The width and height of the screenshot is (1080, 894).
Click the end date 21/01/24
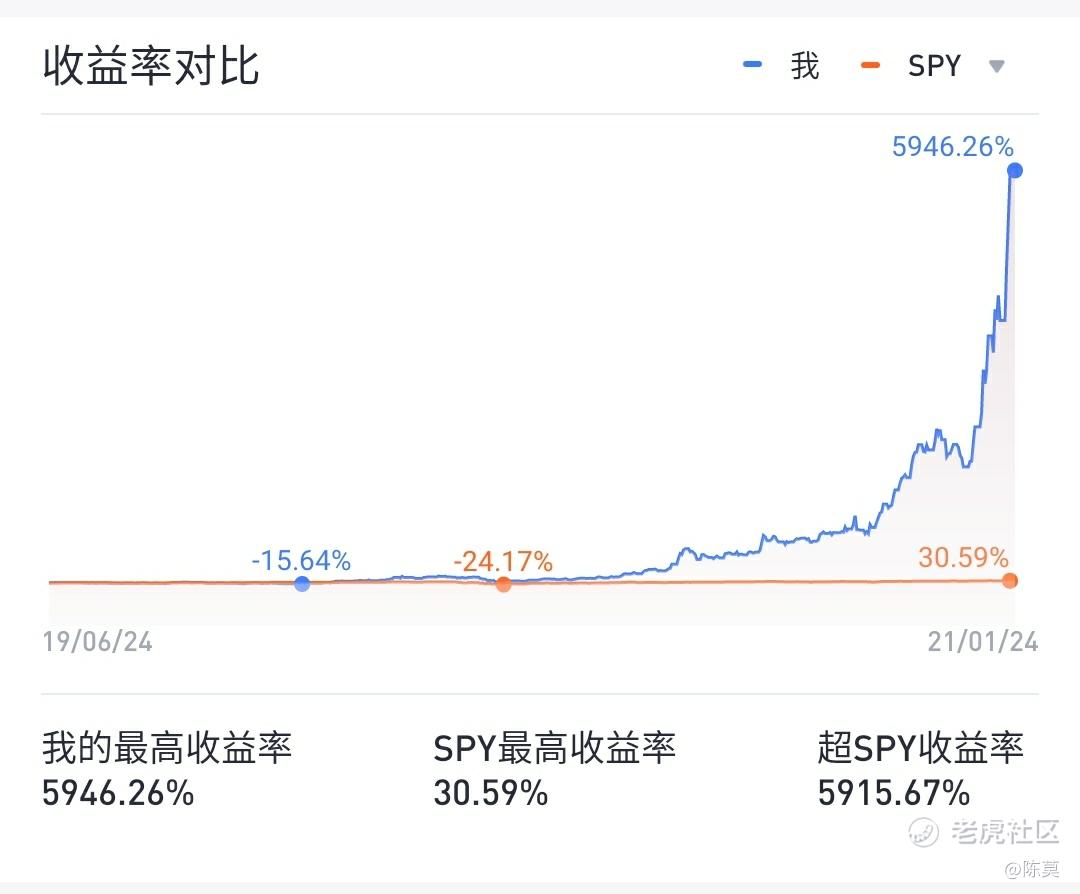[983, 642]
